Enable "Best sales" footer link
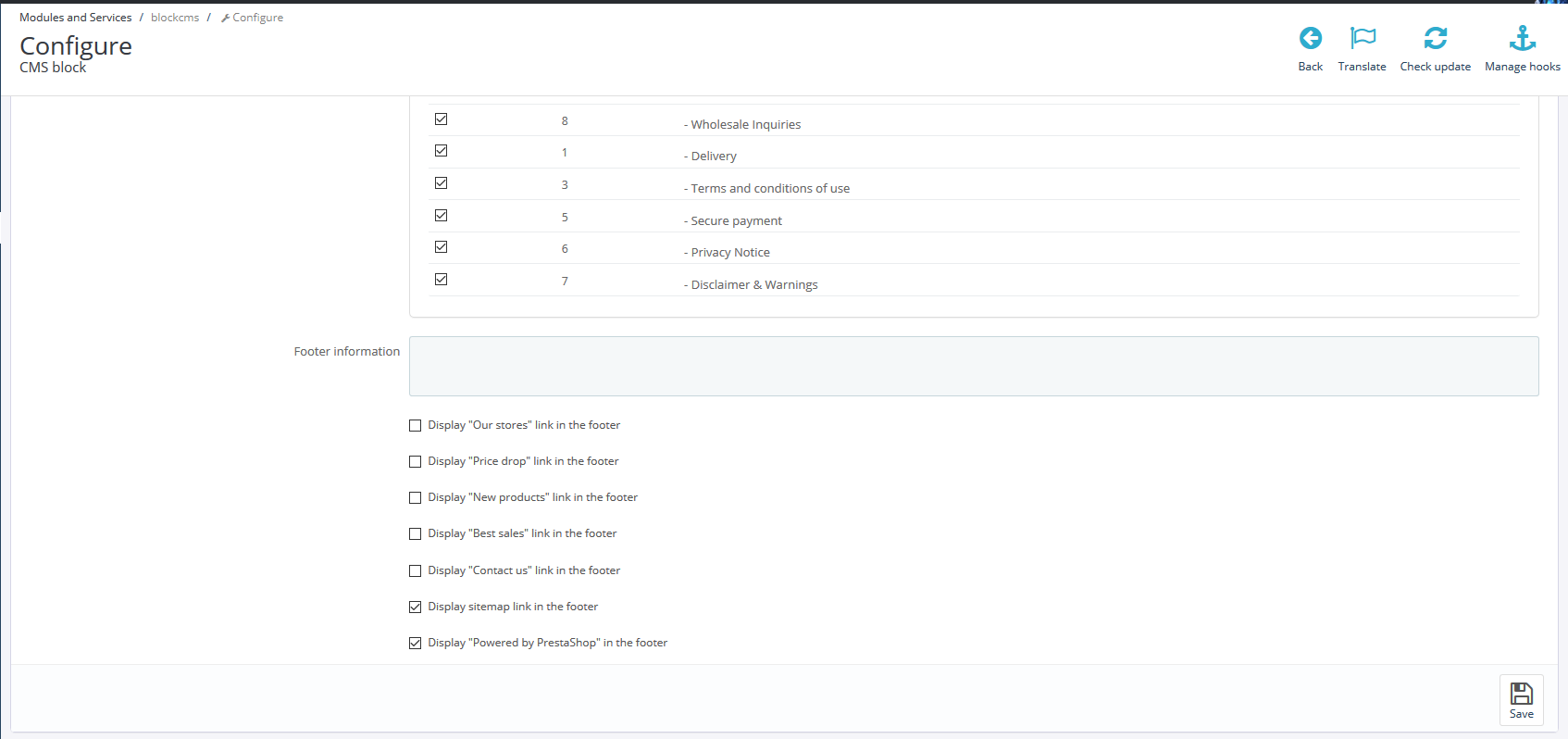 pos(416,534)
